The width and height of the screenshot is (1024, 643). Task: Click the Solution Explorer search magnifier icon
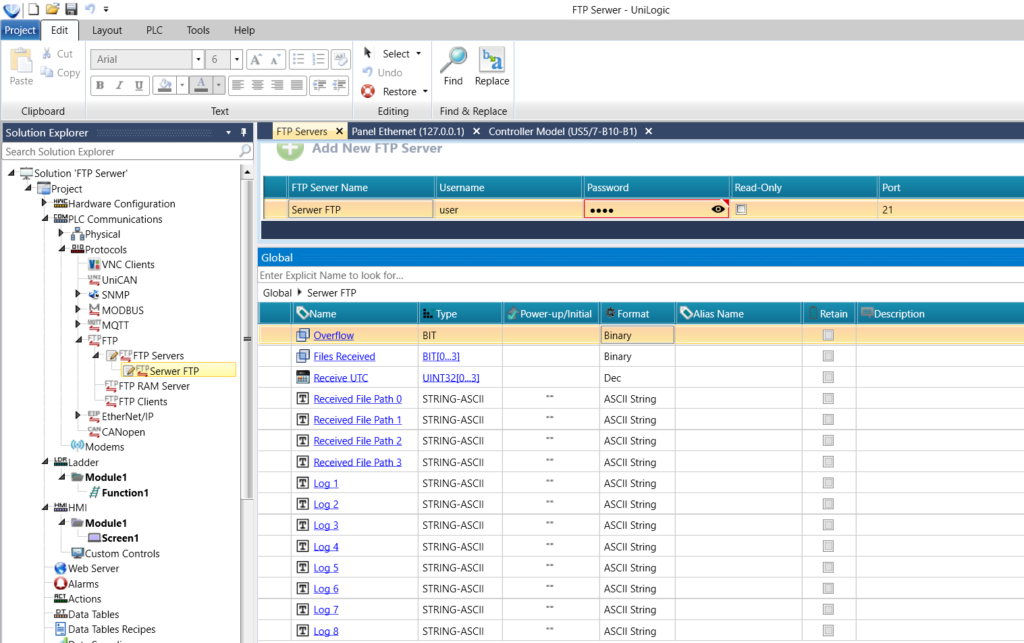[245, 151]
